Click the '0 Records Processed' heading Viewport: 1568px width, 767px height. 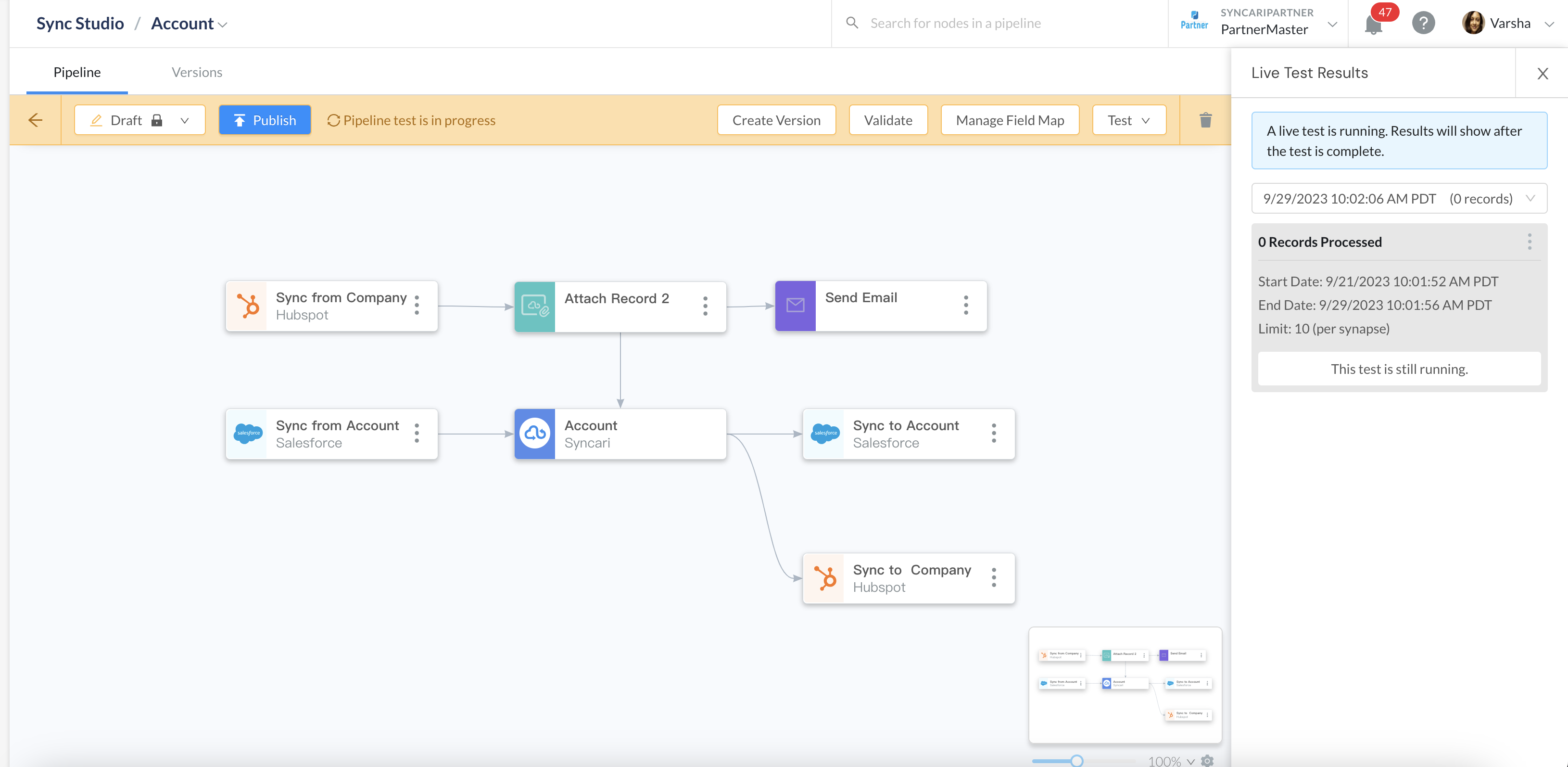tap(1320, 242)
